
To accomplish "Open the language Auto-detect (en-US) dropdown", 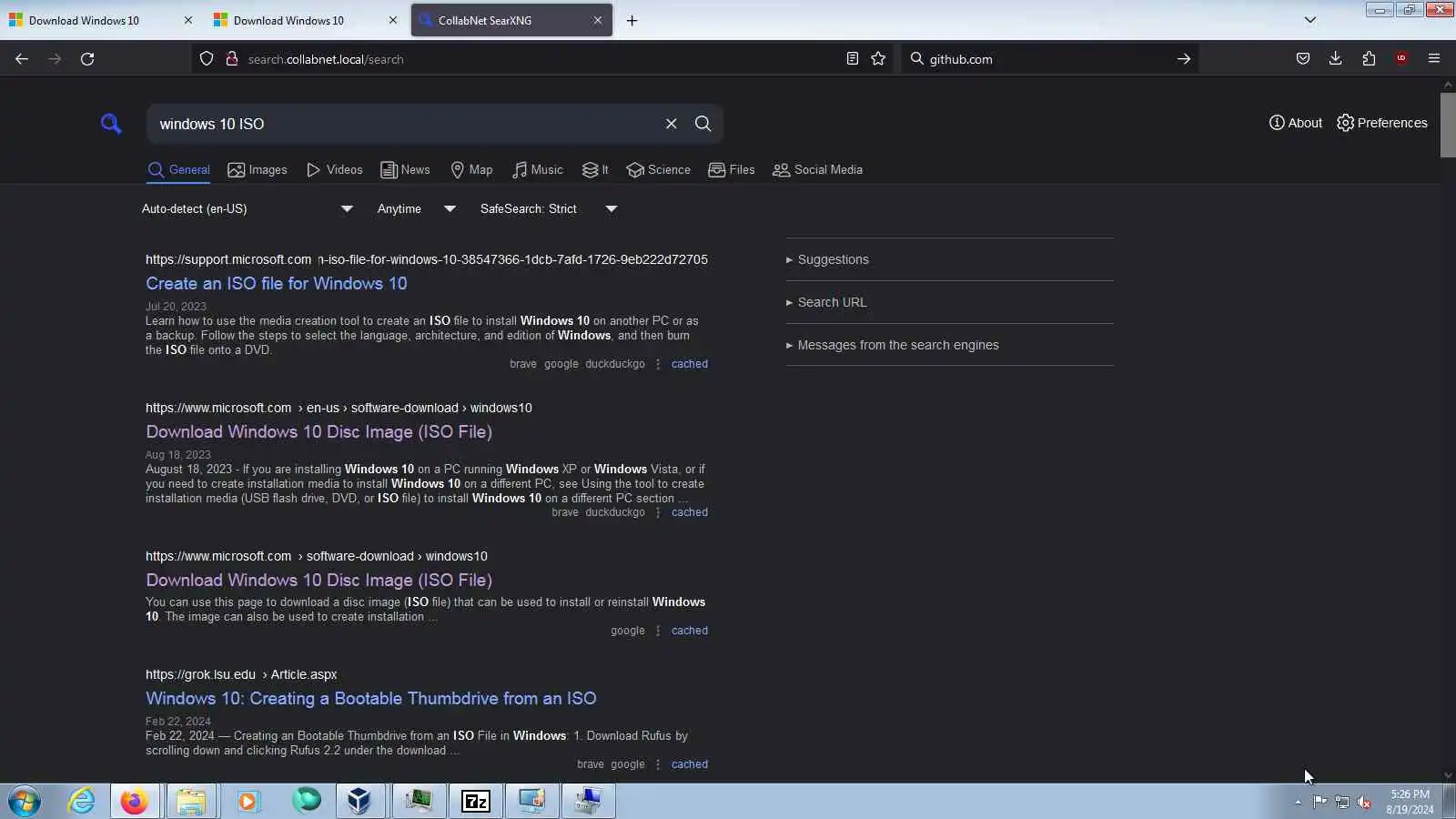I will click(248, 209).
